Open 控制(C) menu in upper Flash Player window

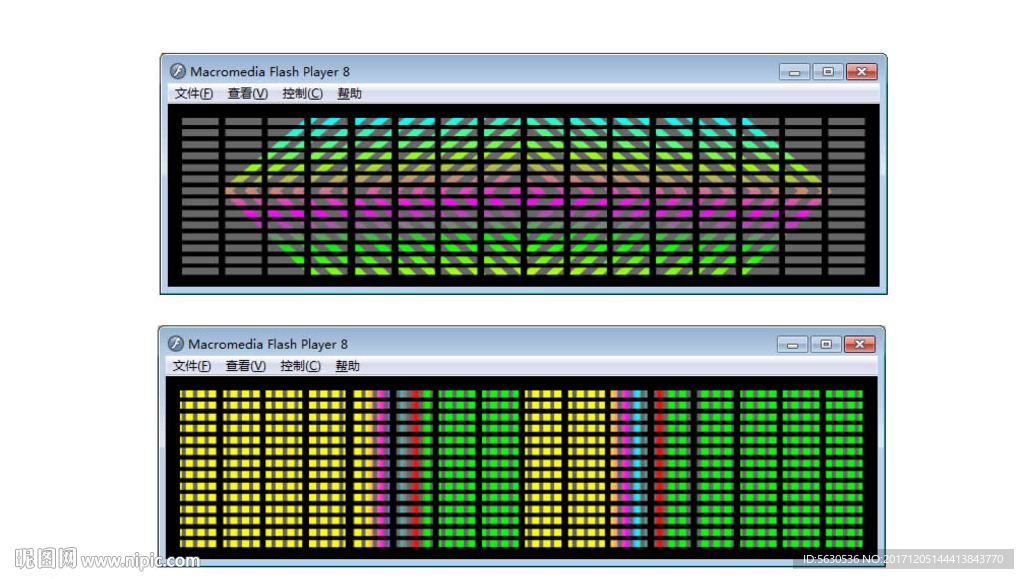302,93
